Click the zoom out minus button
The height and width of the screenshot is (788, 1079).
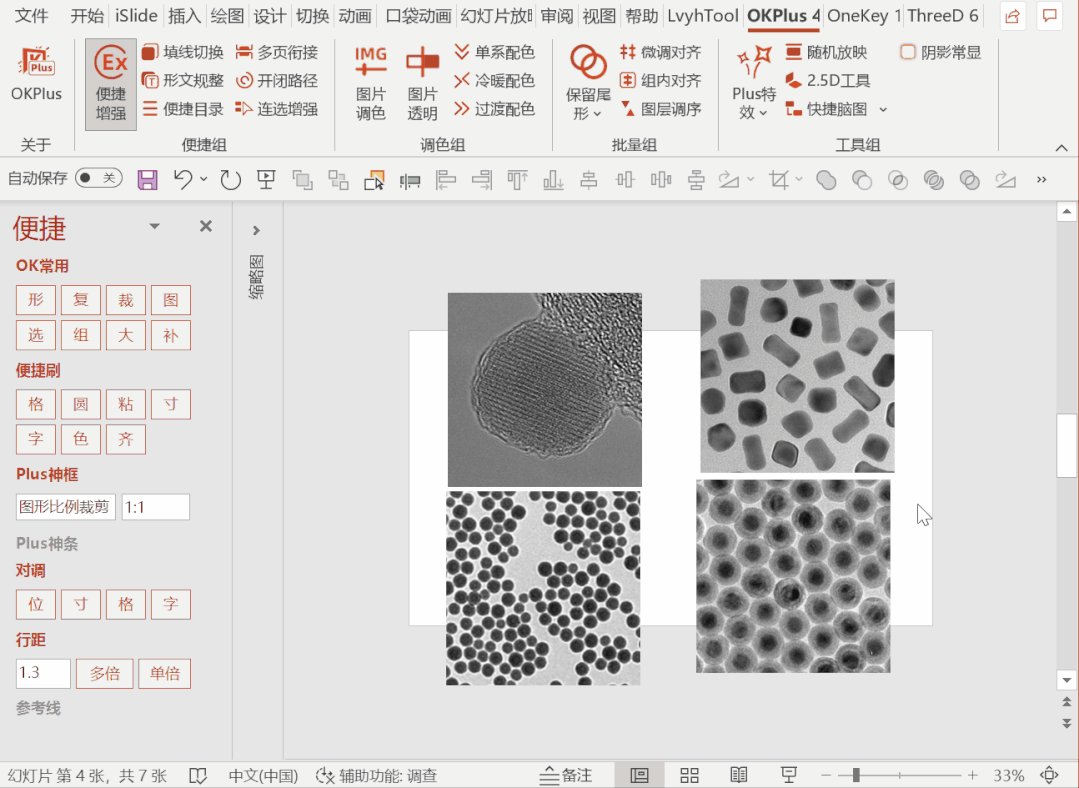tap(826, 776)
